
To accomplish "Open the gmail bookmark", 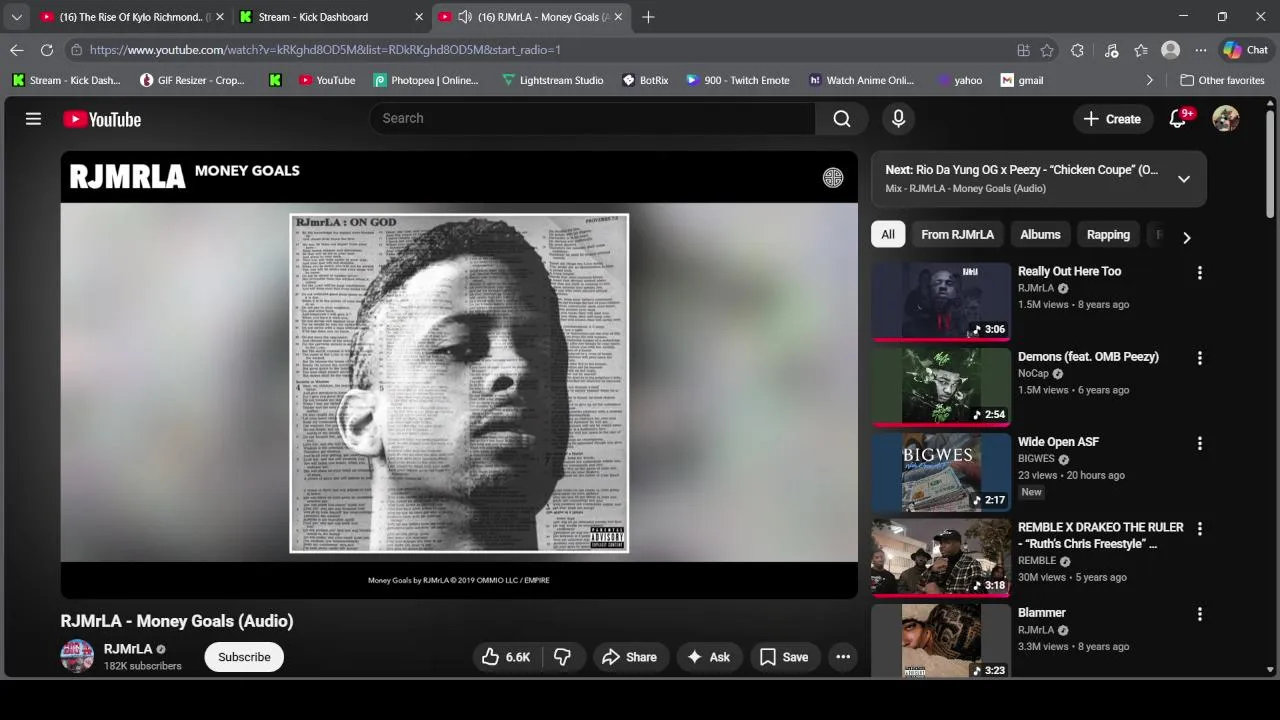I will pos(1022,80).
